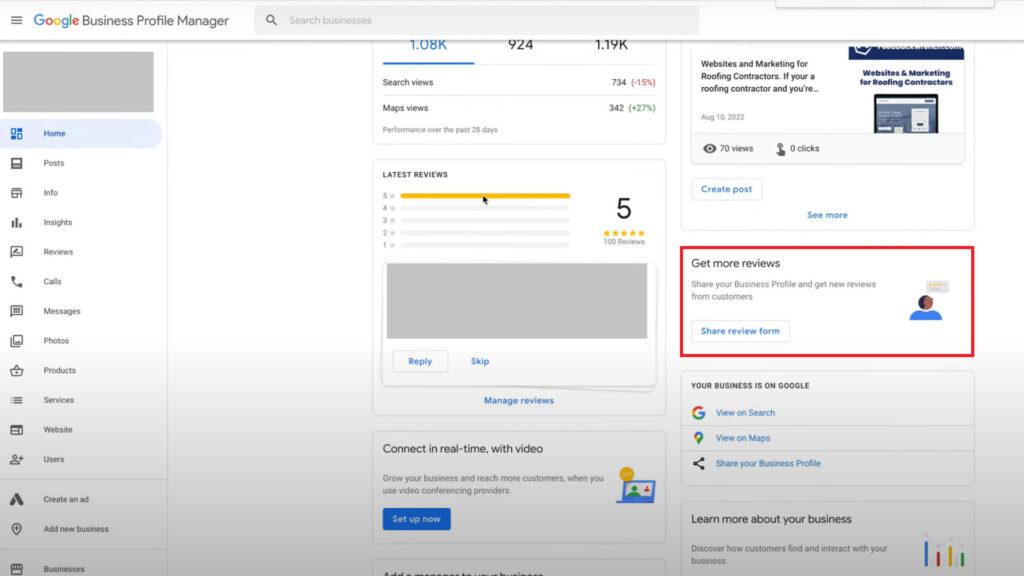The image size is (1024, 576).
Task: Open the Users menu item
Action: 81,459
